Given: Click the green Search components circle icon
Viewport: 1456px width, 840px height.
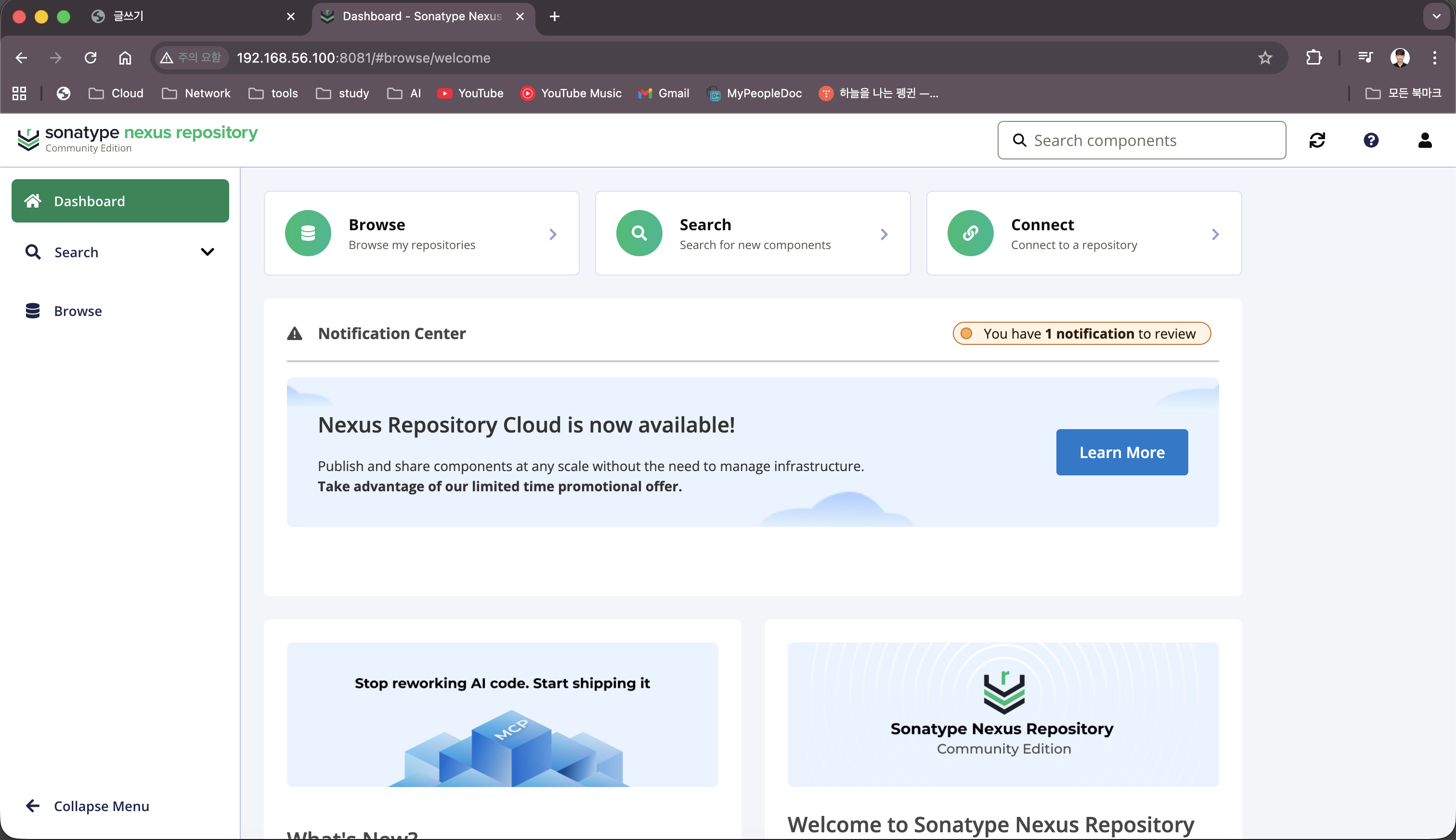Looking at the screenshot, I should coord(639,233).
